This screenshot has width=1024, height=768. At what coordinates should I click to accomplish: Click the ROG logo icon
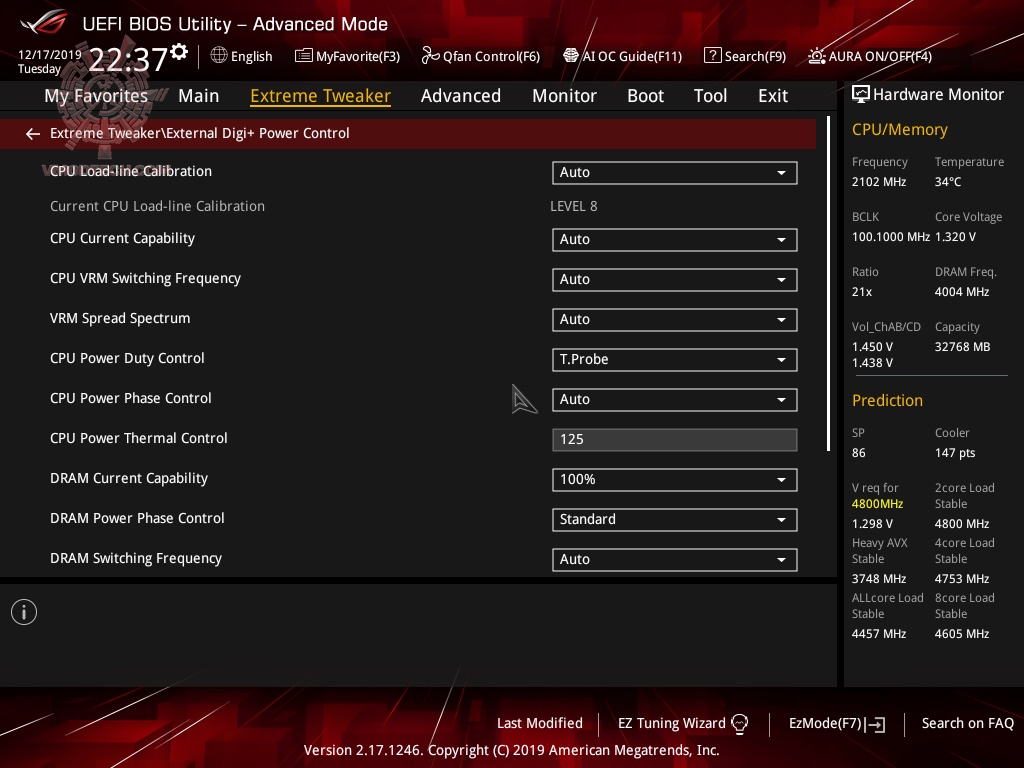click(44, 22)
